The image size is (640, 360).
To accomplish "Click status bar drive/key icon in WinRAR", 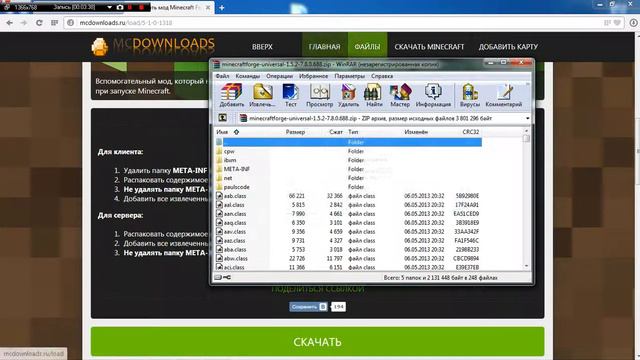I will 223,277.
